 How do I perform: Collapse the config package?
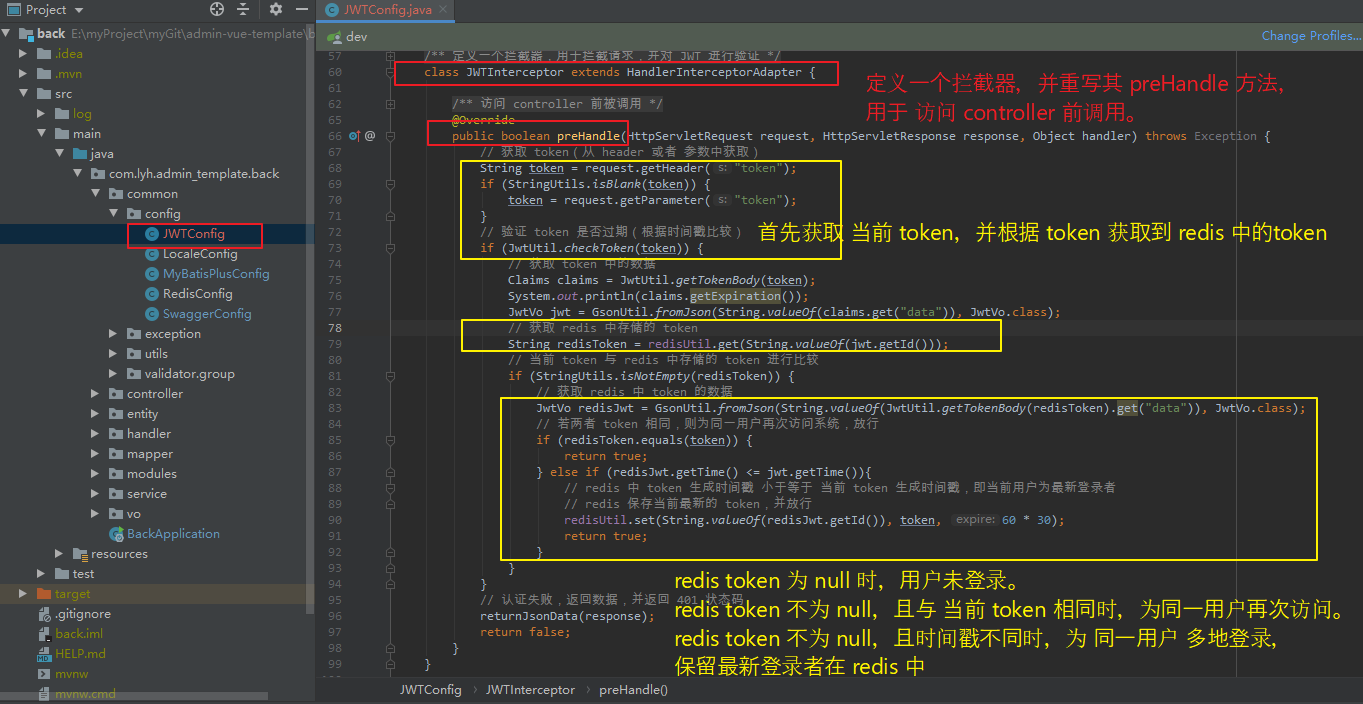(114, 213)
